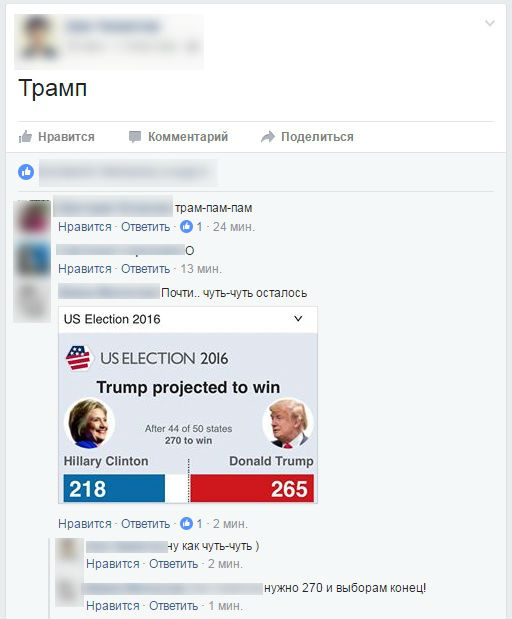This screenshot has width=512, height=619.
Task: Open the US Election 2016 selector bar
Action: (x=188, y=319)
